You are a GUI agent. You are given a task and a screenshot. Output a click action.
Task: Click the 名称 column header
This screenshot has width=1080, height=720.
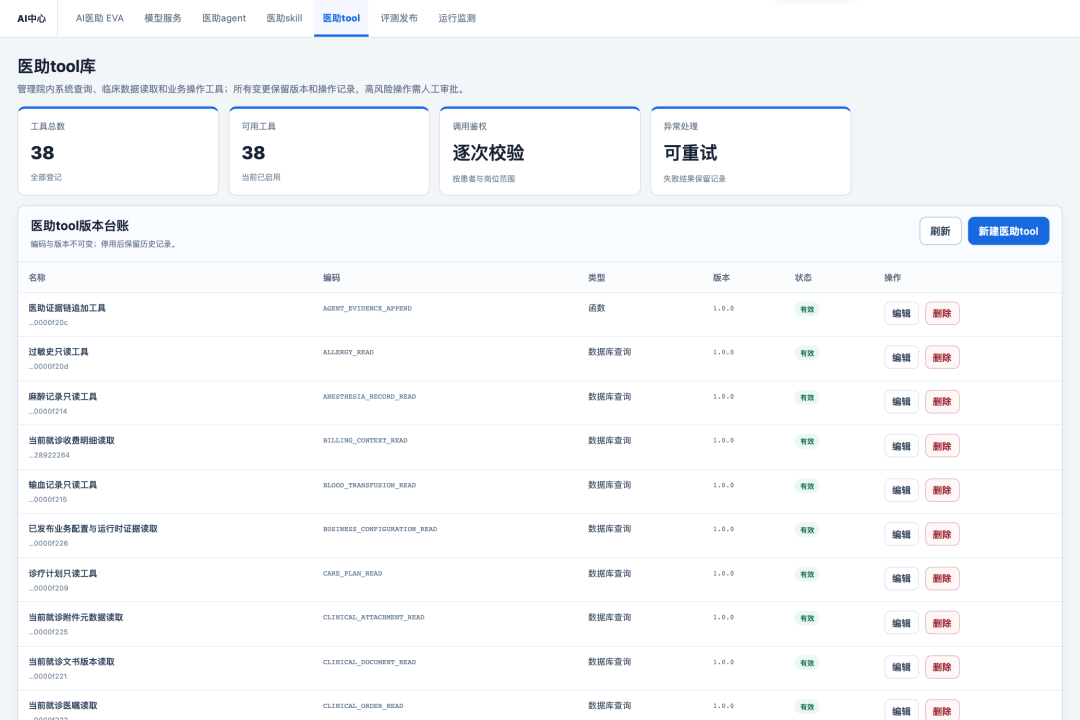[x=37, y=278]
